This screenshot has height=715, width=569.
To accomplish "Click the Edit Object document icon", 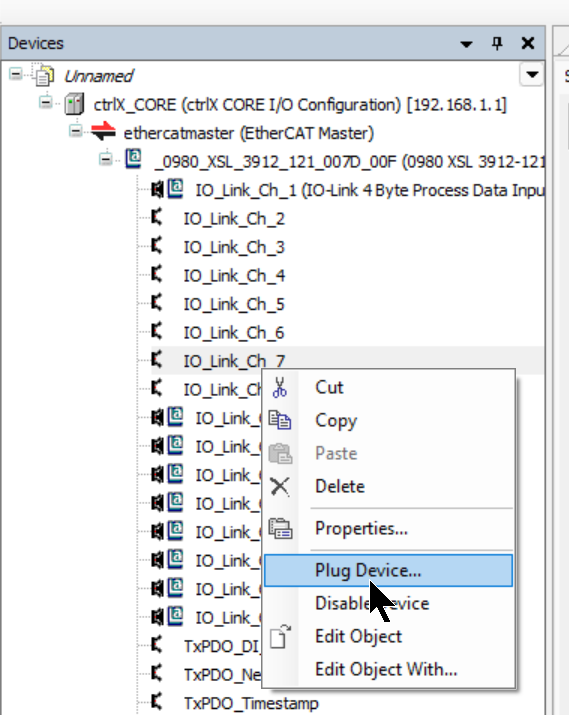I will pyautogui.click(x=280, y=637).
